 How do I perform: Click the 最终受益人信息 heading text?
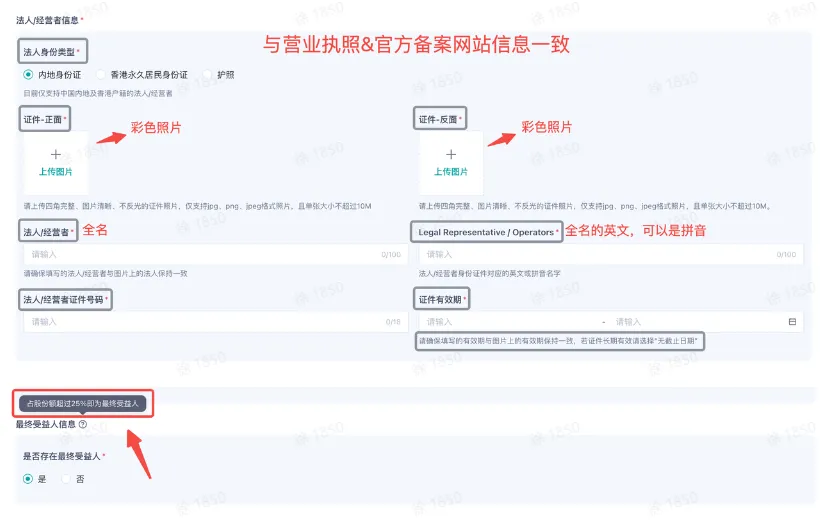pyautogui.click(x=46, y=424)
